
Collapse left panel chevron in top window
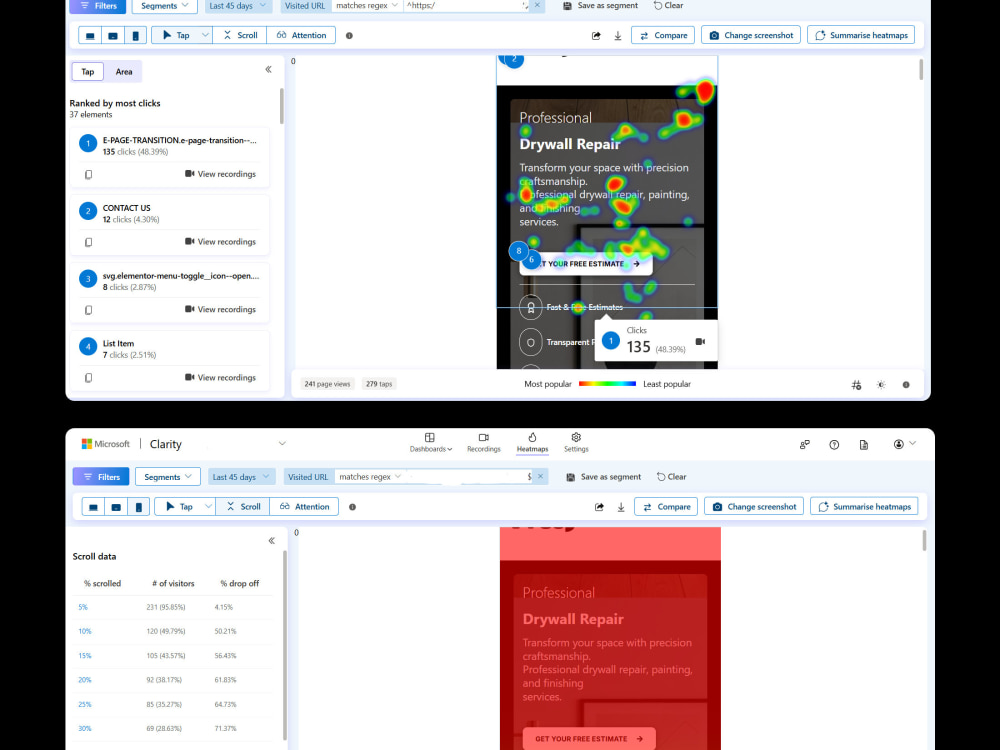268,70
